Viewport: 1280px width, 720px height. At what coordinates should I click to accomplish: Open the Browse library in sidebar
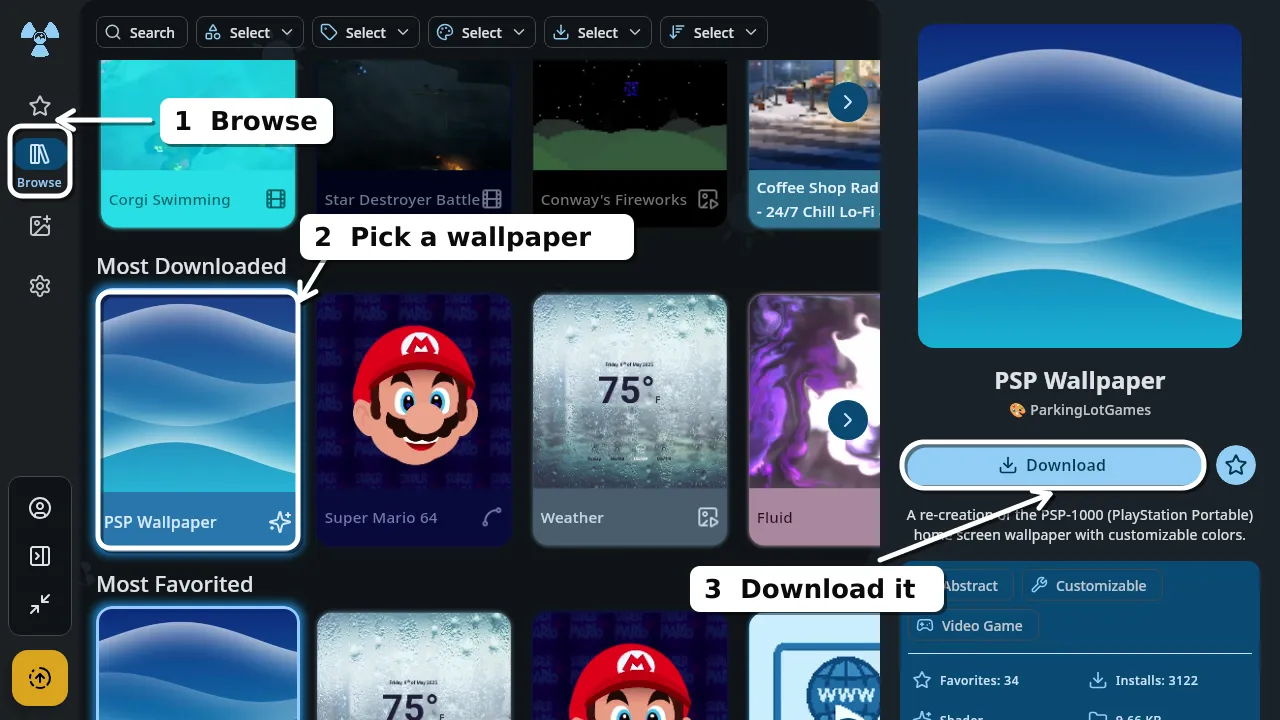point(40,162)
